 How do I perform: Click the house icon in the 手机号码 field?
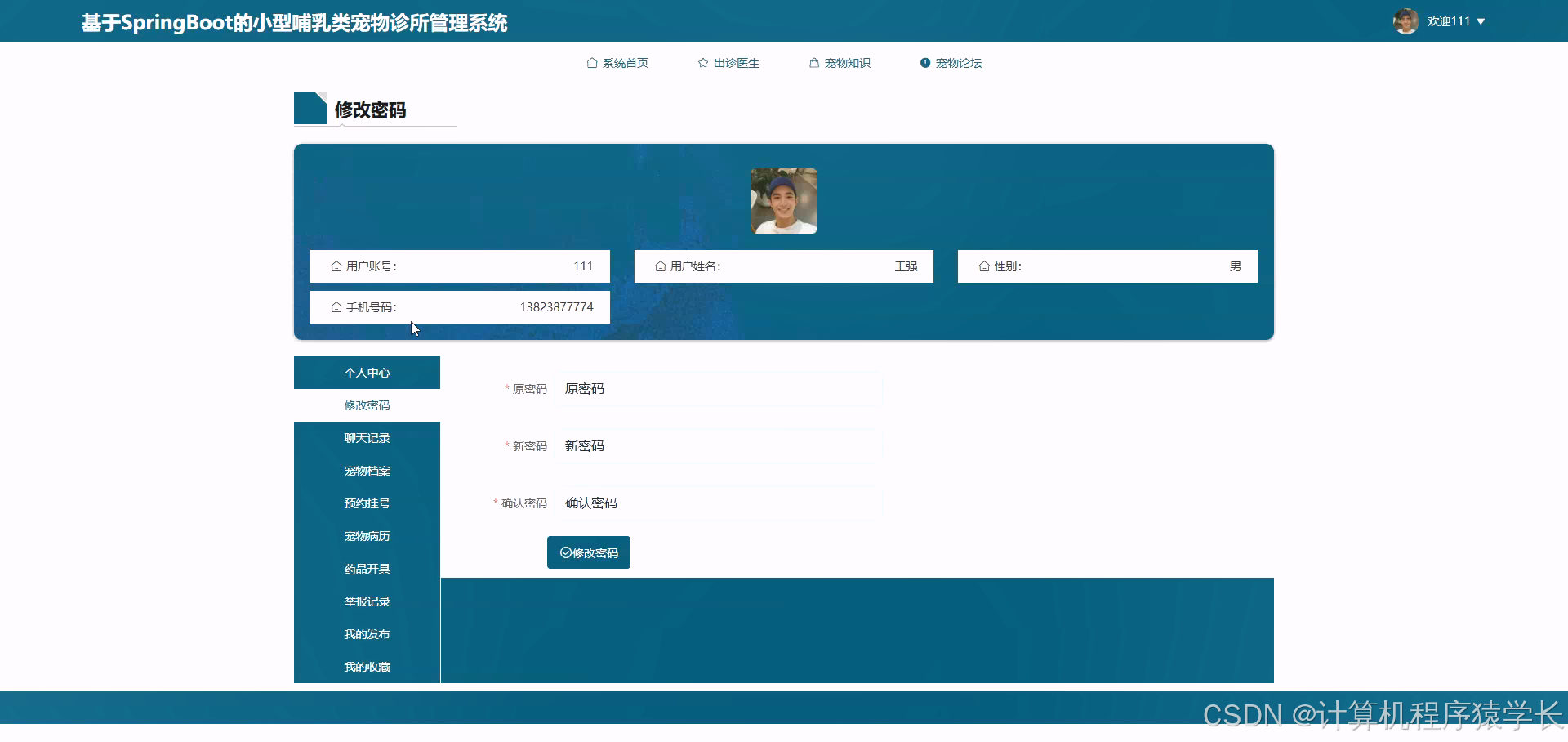[336, 307]
